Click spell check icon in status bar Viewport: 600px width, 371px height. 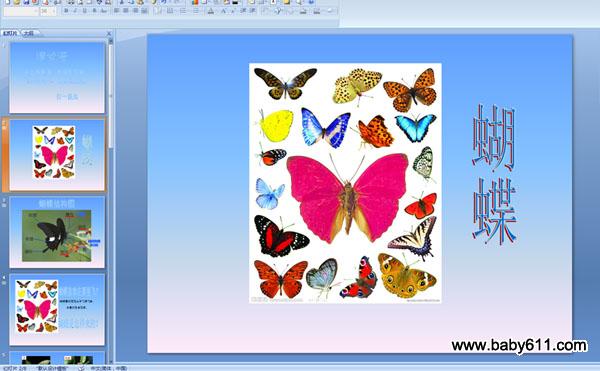(x=82, y=368)
